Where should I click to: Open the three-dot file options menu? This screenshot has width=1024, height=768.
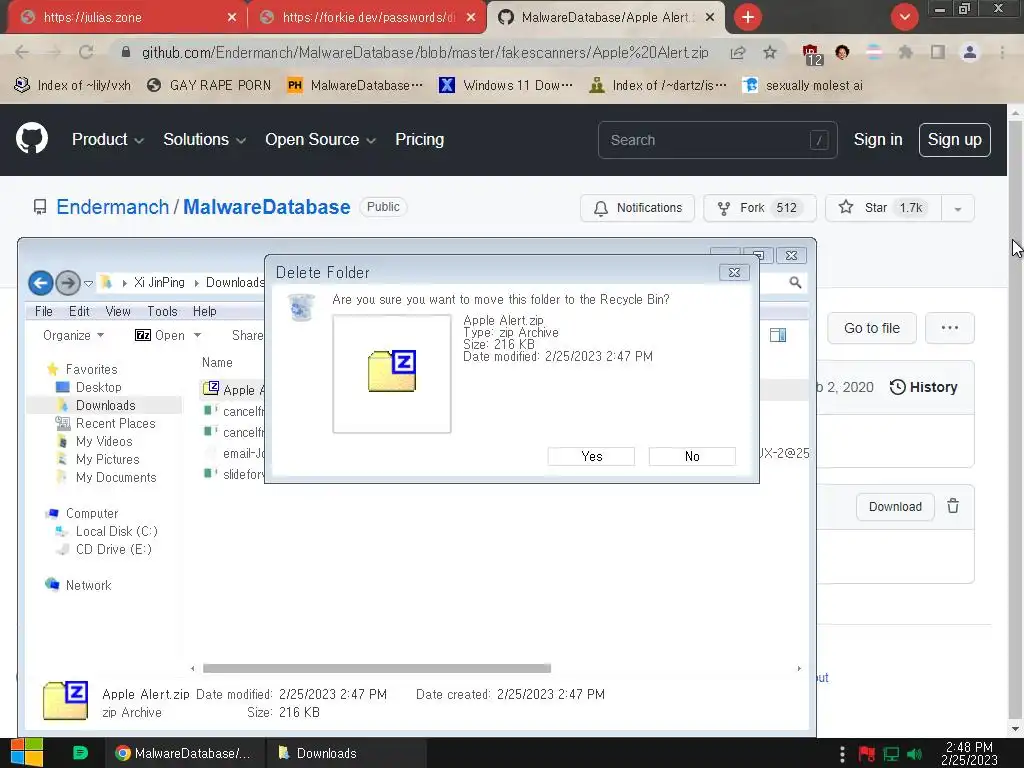point(950,328)
